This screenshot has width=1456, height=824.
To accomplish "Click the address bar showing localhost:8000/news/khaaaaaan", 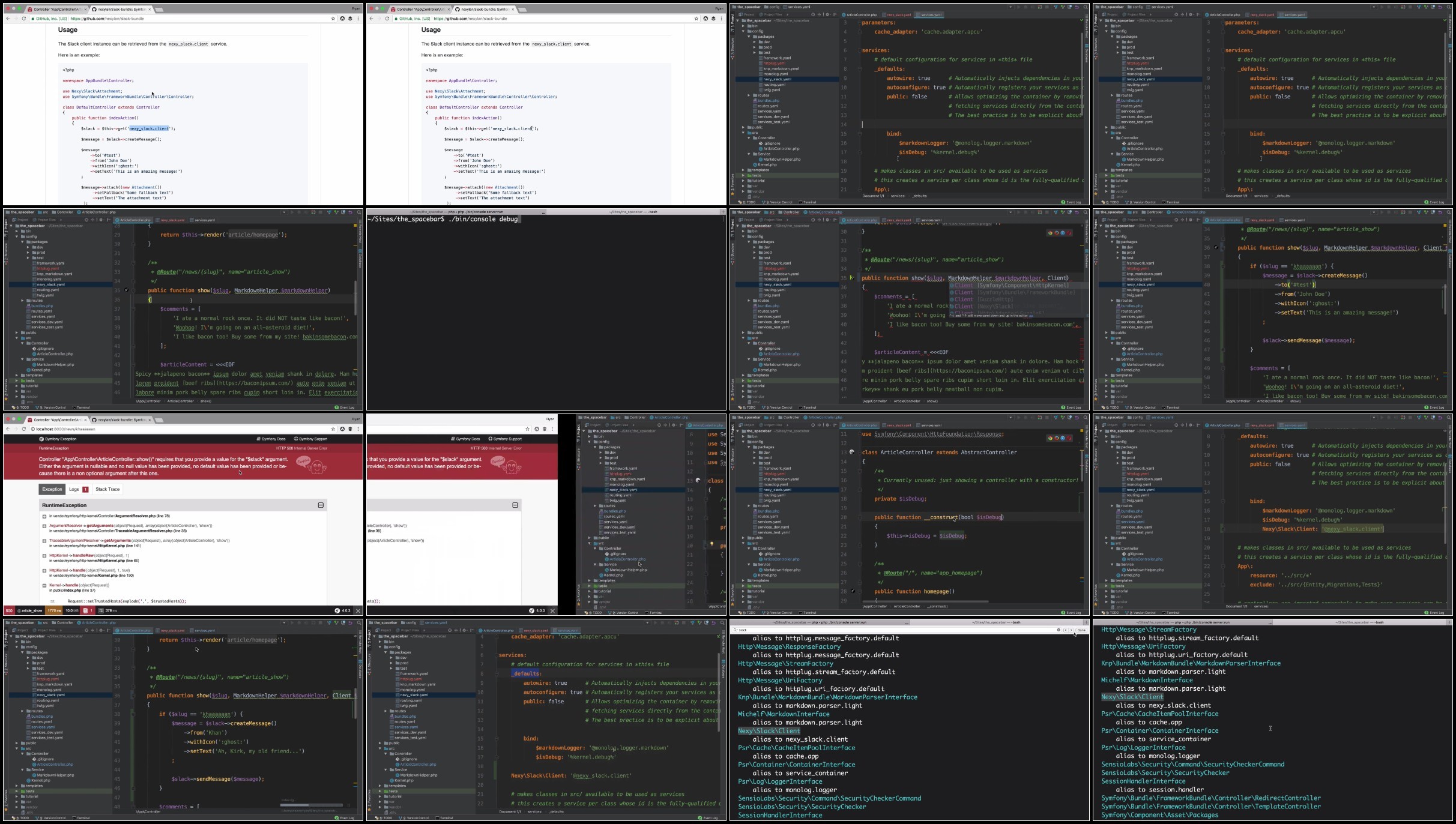I will [180, 429].
